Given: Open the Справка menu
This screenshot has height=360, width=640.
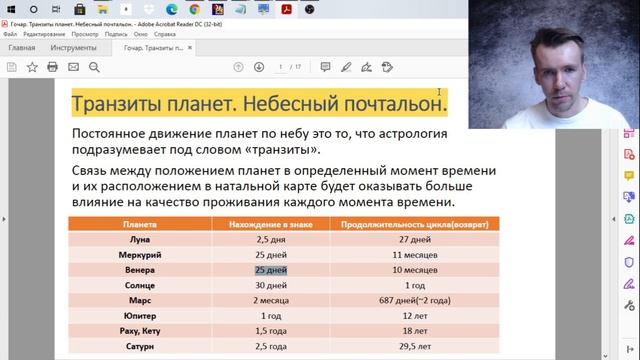Looking at the screenshot, I should click(x=165, y=34).
